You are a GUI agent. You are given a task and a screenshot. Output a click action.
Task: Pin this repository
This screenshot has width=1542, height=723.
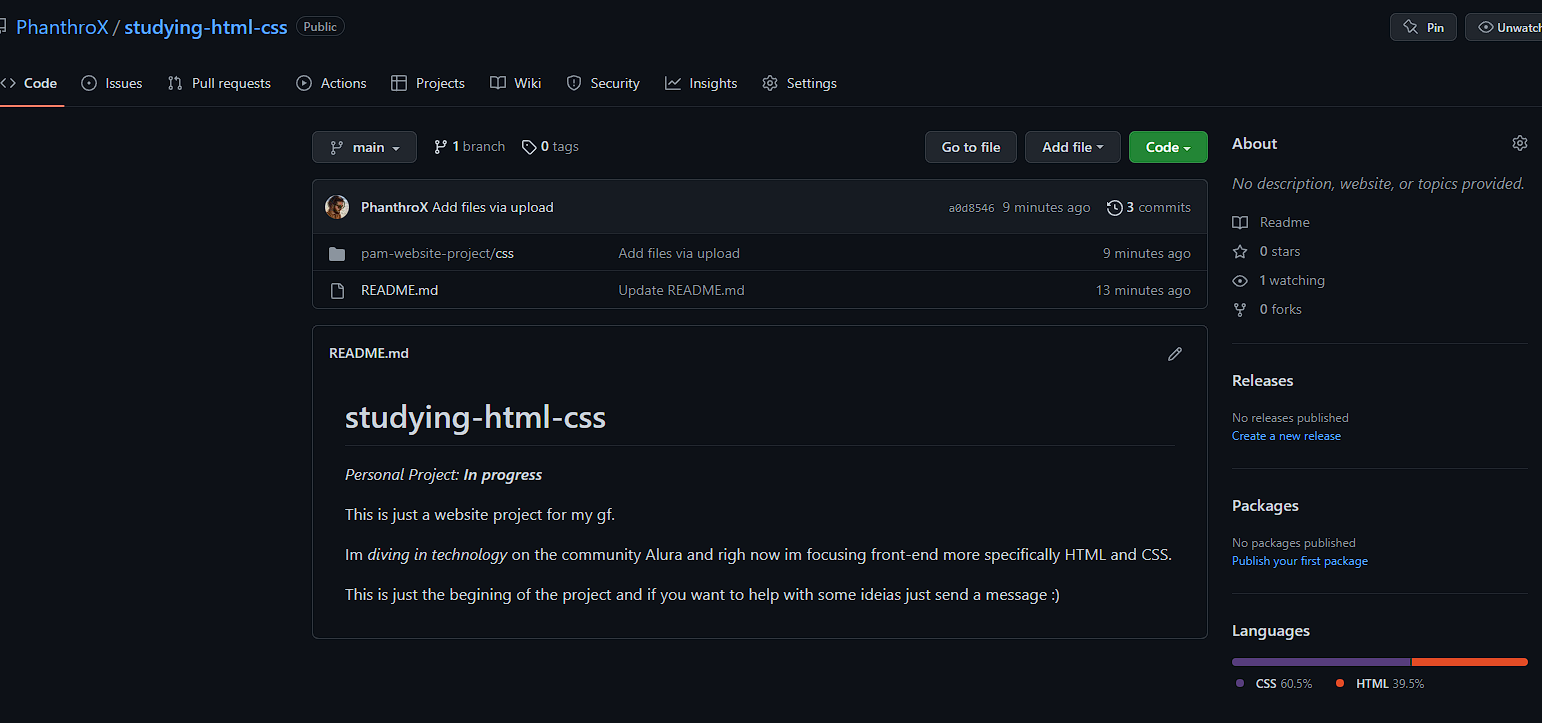(x=1423, y=27)
